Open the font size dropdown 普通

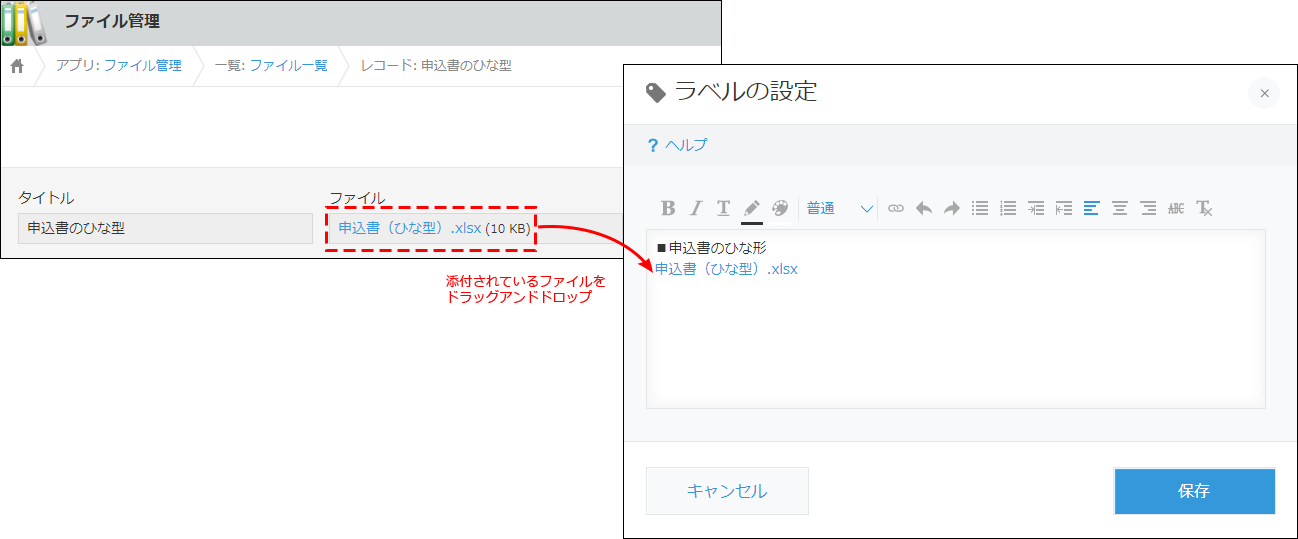click(840, 208)
